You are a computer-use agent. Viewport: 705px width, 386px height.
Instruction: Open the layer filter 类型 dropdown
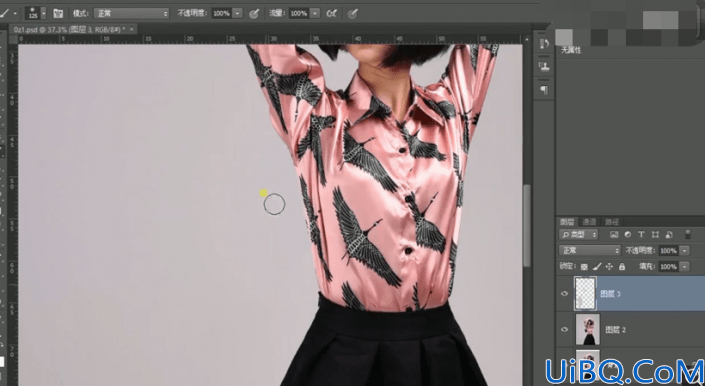pos(579,235)
